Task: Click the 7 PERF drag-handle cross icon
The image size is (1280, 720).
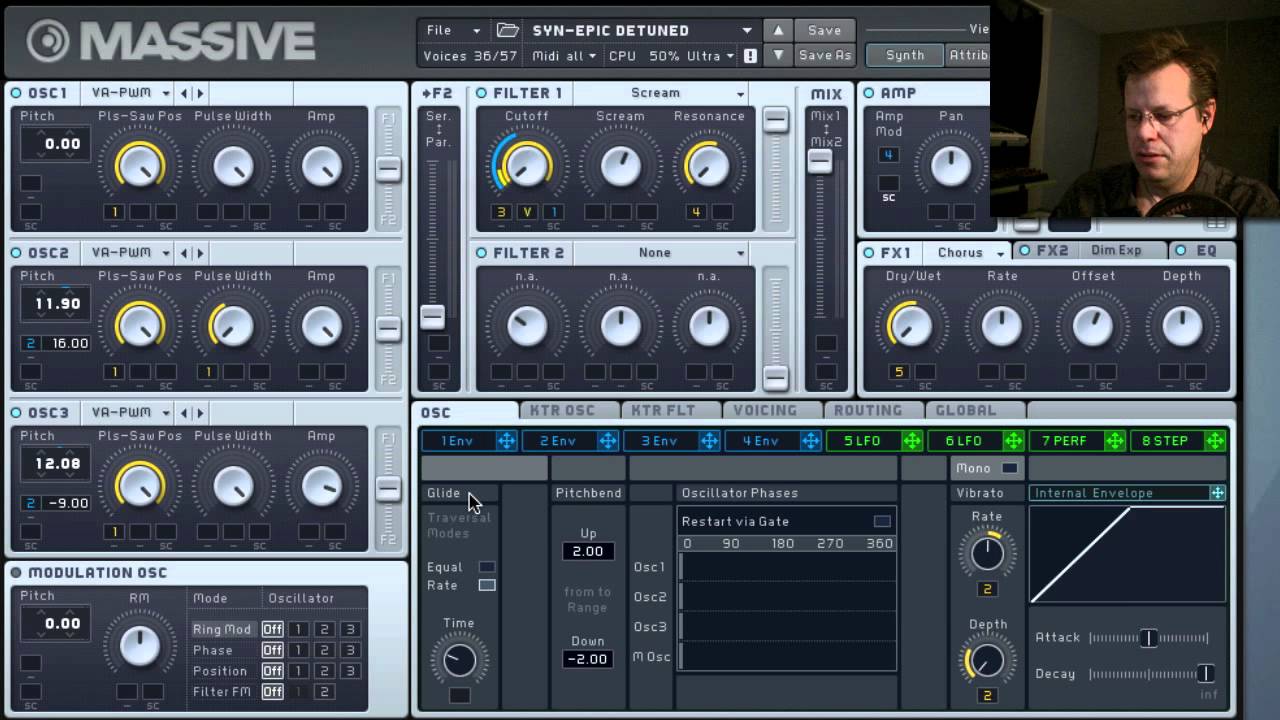Action: 1114,441
